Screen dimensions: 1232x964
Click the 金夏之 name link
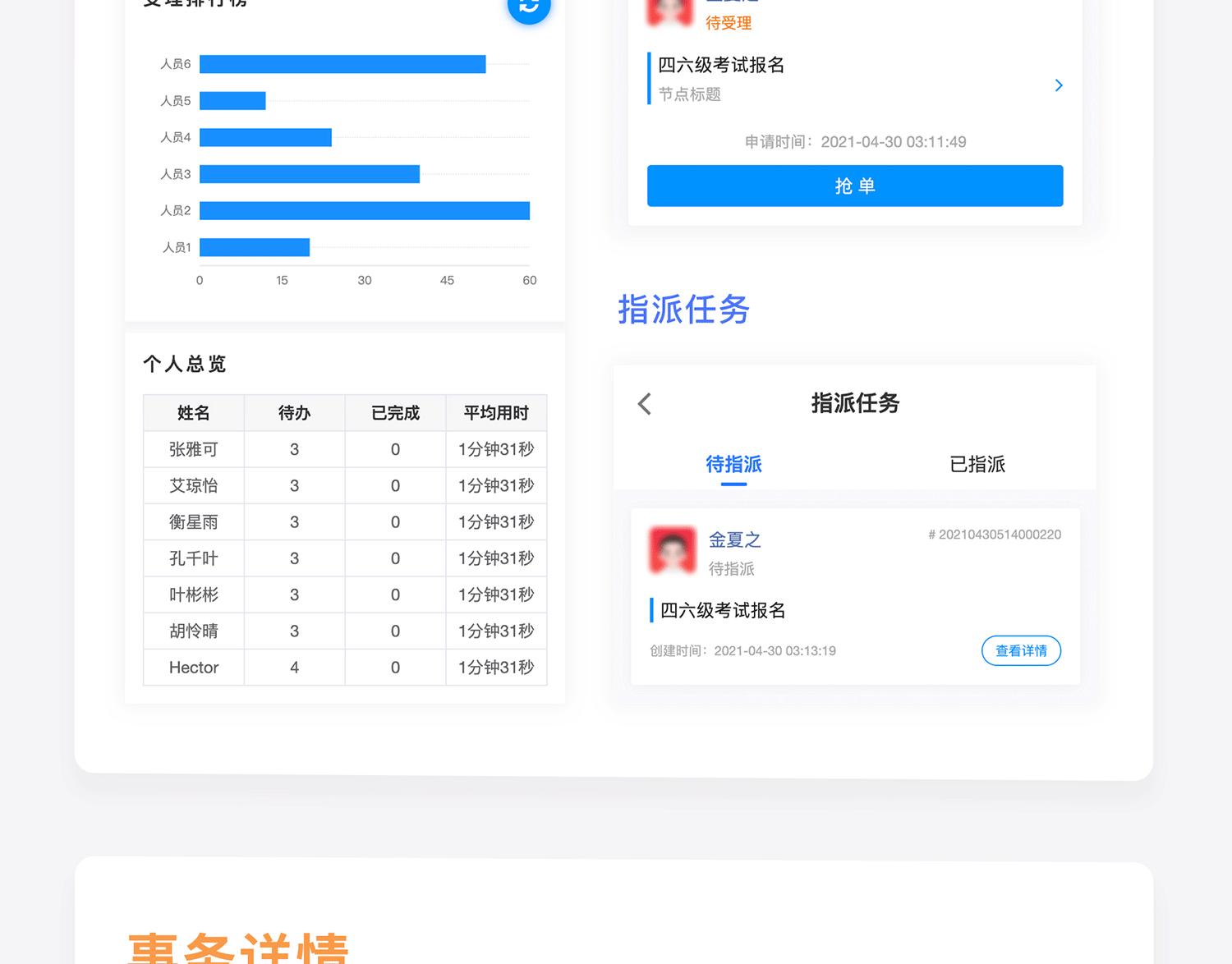[x=734, y=539]
